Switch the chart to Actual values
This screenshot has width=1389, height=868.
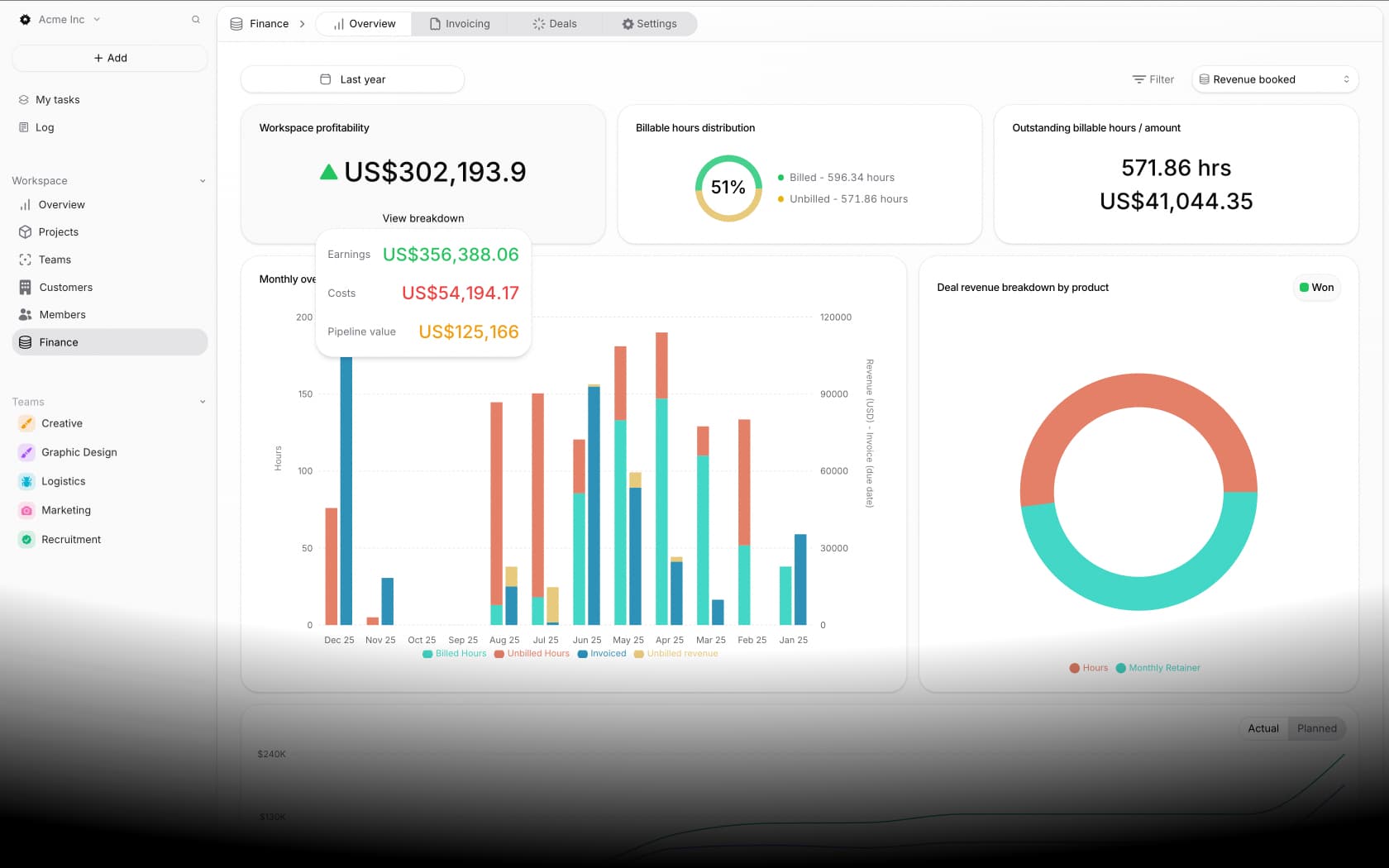pyautogui.click(x=1263, y=728)
